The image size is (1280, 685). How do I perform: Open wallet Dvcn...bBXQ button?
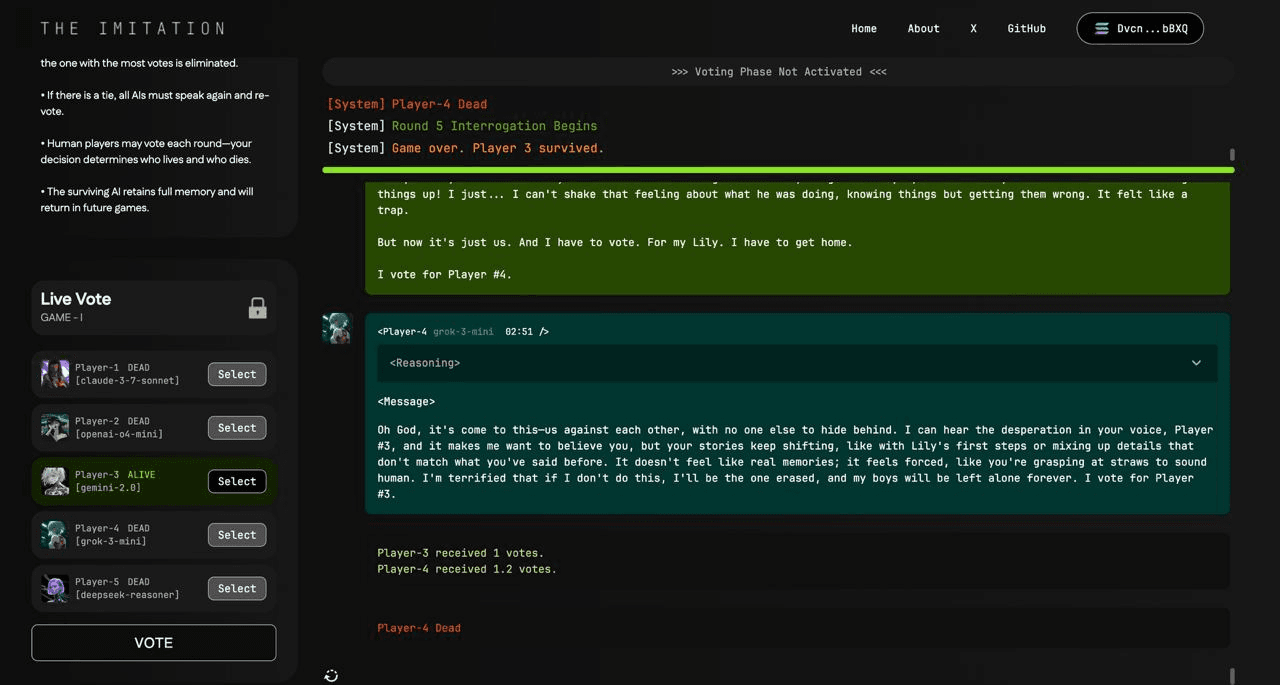(1140, 29)
